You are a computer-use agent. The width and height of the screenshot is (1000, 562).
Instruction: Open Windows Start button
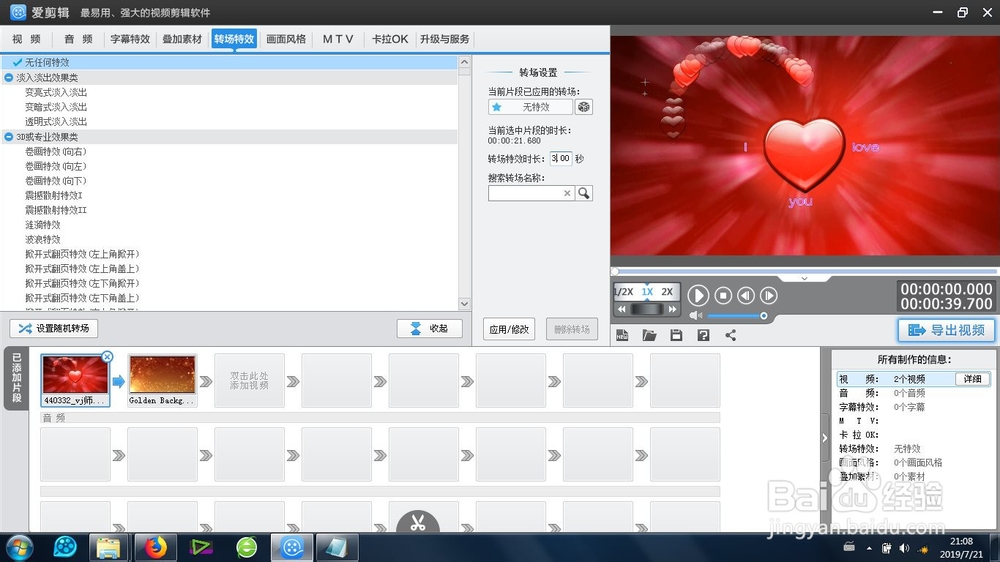pos(19,547)
